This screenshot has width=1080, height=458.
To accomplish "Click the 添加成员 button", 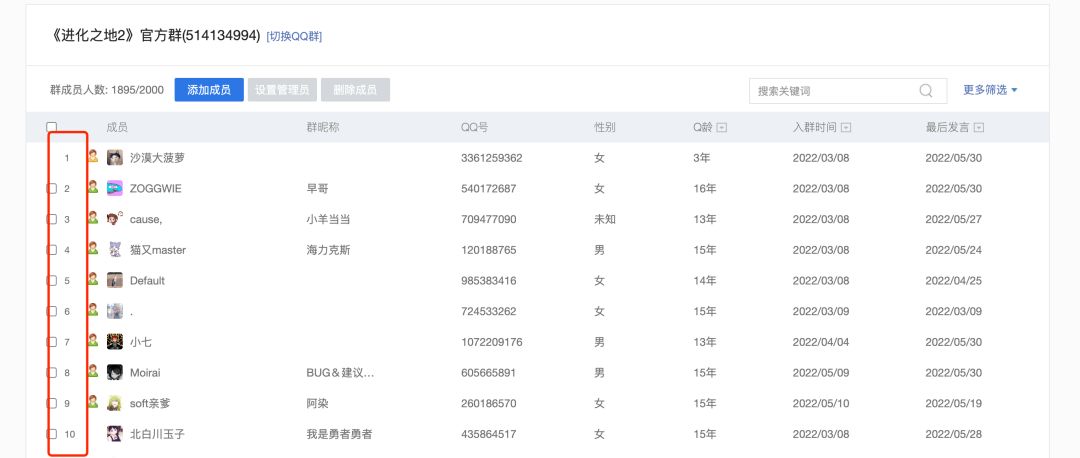I will pos(209,90).
